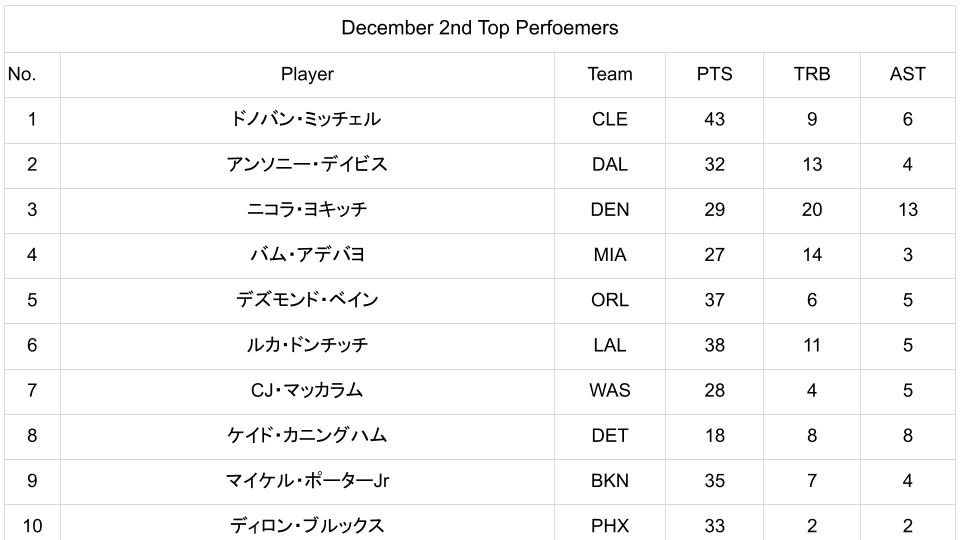Click the BKN team cell
Screen dimensions: 960x540
[609, 480]
